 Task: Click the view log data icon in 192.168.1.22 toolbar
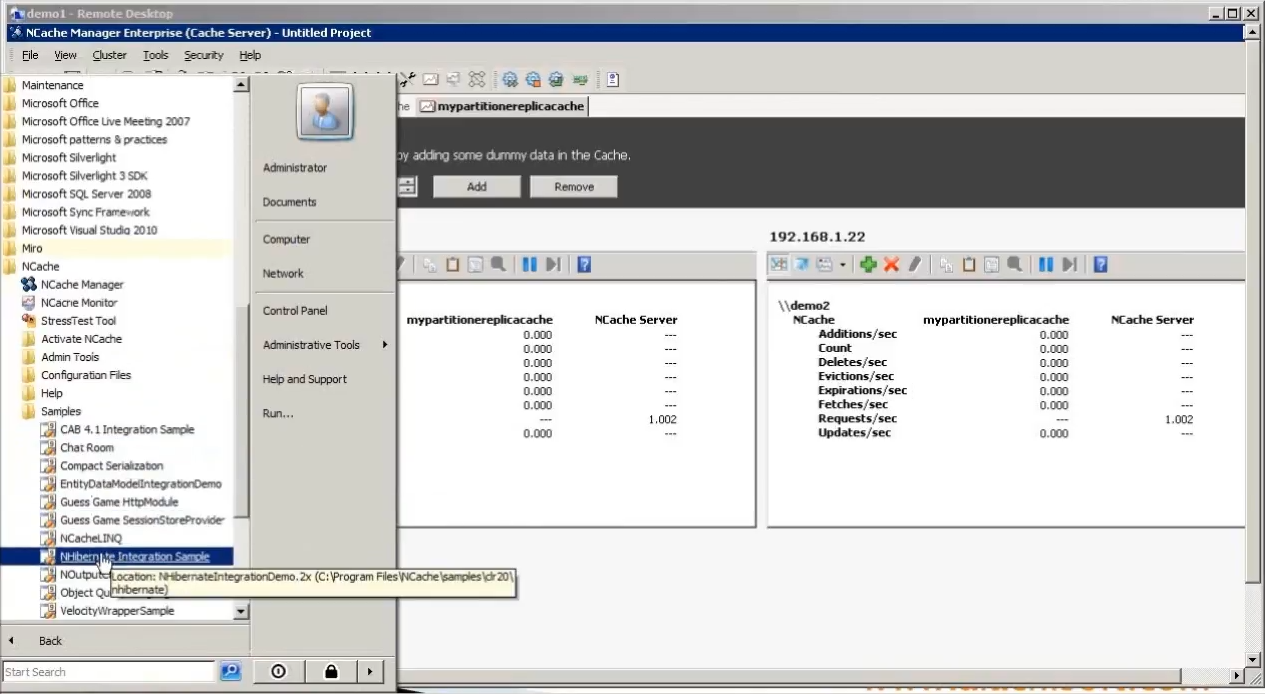coord(802,264)
